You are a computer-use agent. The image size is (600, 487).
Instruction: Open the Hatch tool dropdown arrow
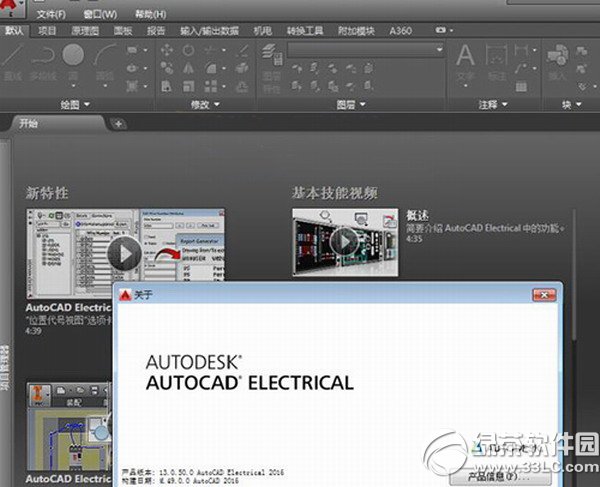145,86
